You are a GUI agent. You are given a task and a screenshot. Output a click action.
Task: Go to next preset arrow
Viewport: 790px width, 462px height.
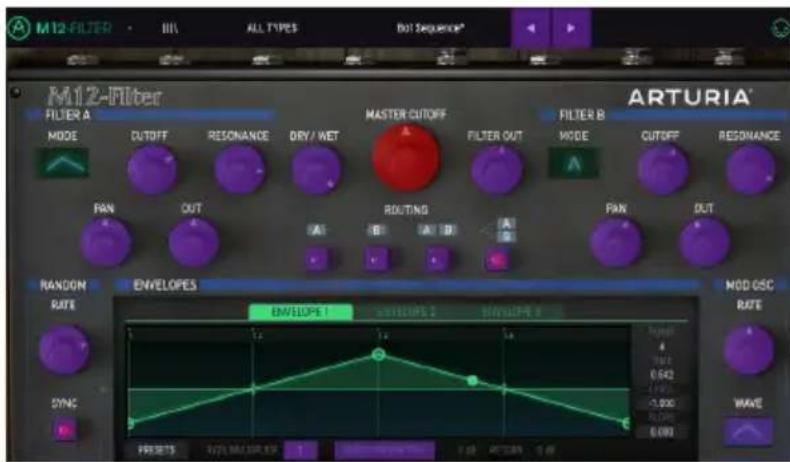pyautogui.click(x=571, y=28)
